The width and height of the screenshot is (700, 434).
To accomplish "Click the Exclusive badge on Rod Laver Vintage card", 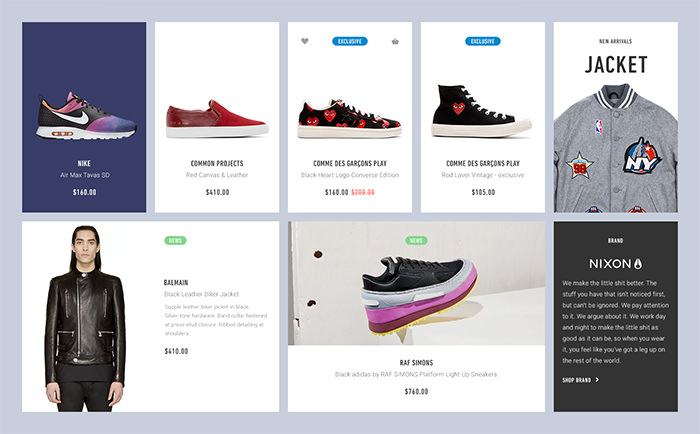I will [x=483, y=41].
